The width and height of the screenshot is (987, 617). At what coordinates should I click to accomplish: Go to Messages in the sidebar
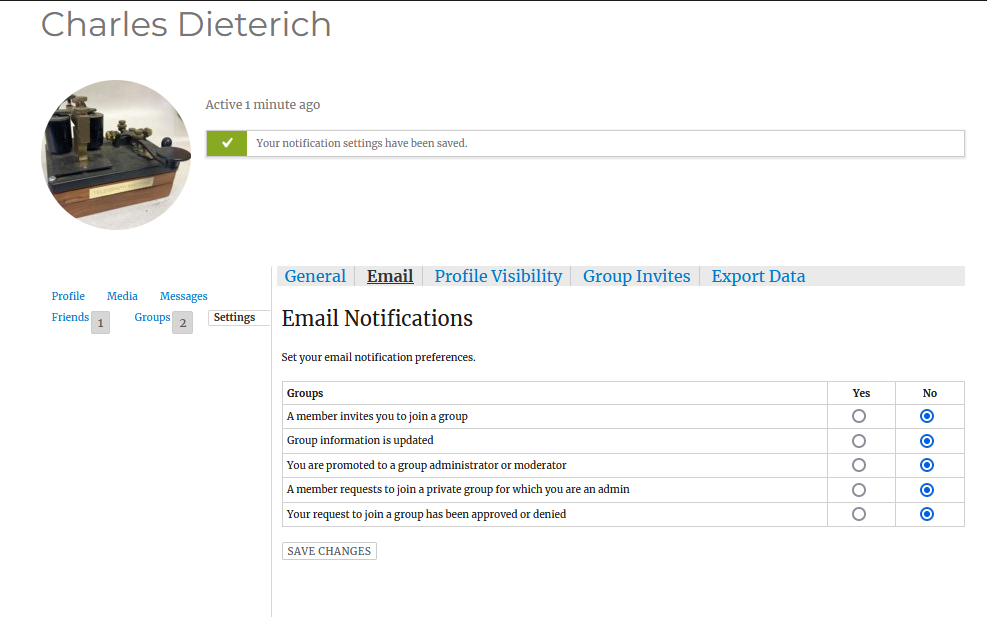(x=183, y=296)
